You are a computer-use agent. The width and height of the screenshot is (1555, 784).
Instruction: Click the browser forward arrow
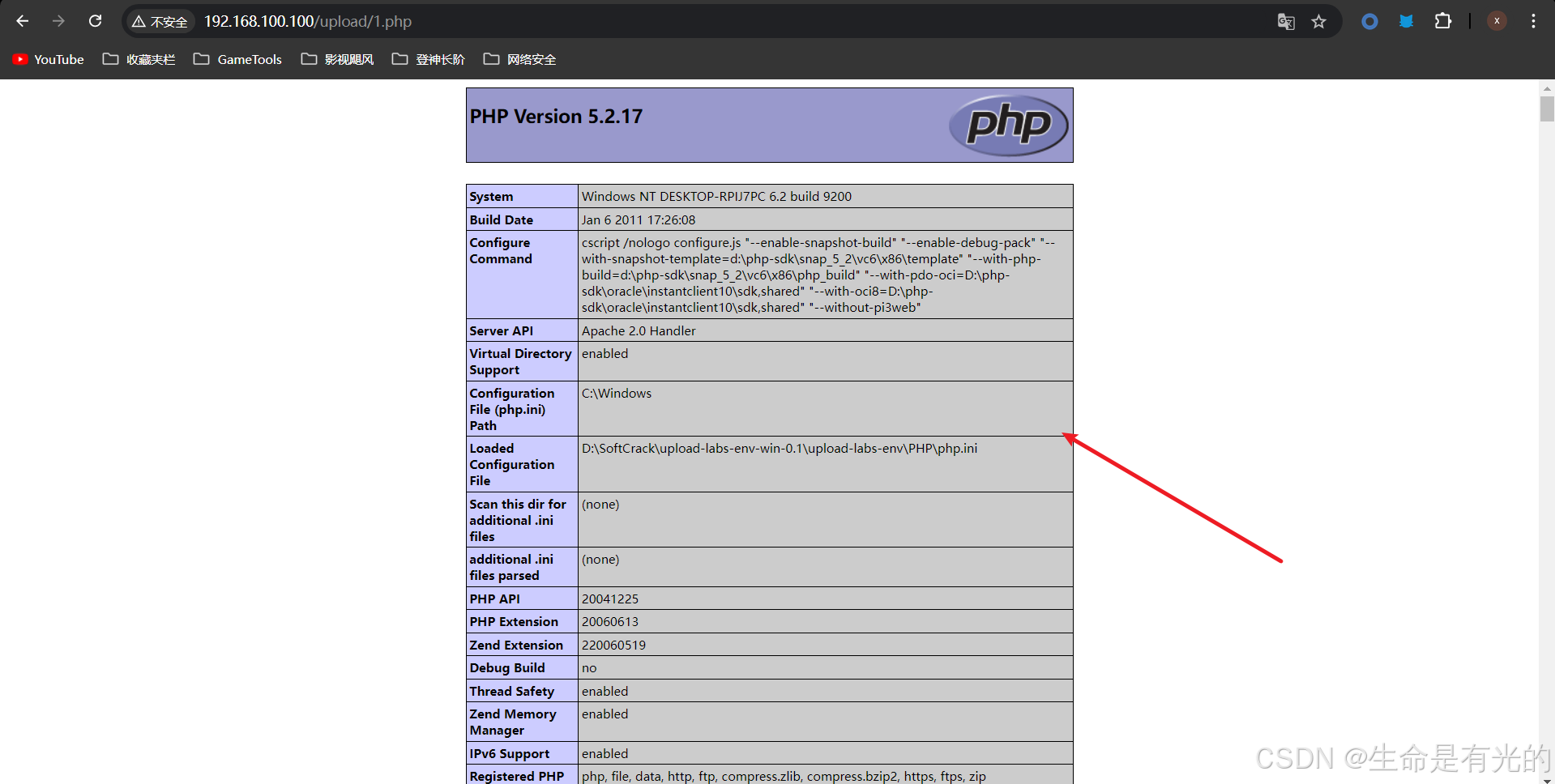click(x=58, y=21)
